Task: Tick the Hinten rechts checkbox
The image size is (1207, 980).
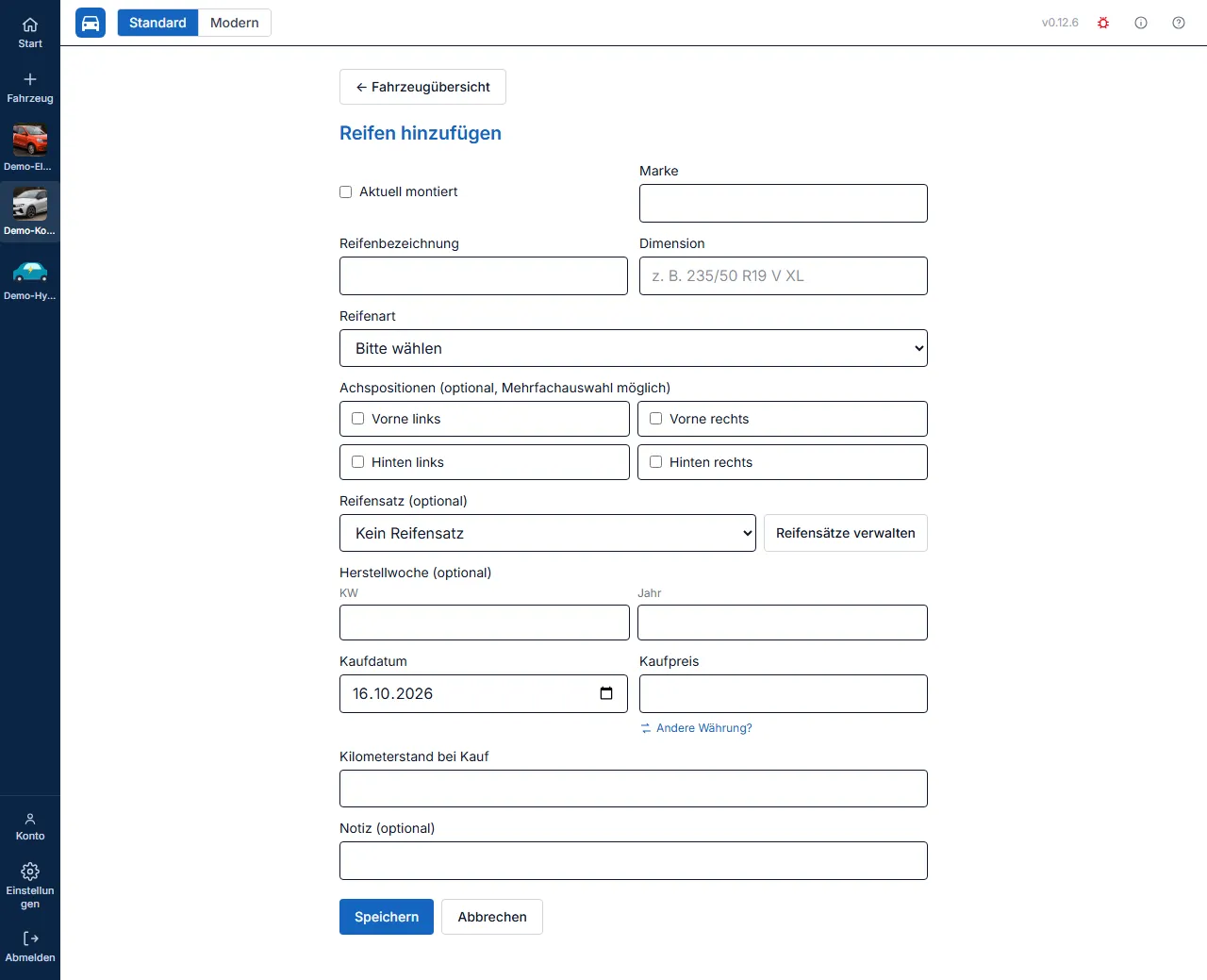Action: (x=656, y=462)
